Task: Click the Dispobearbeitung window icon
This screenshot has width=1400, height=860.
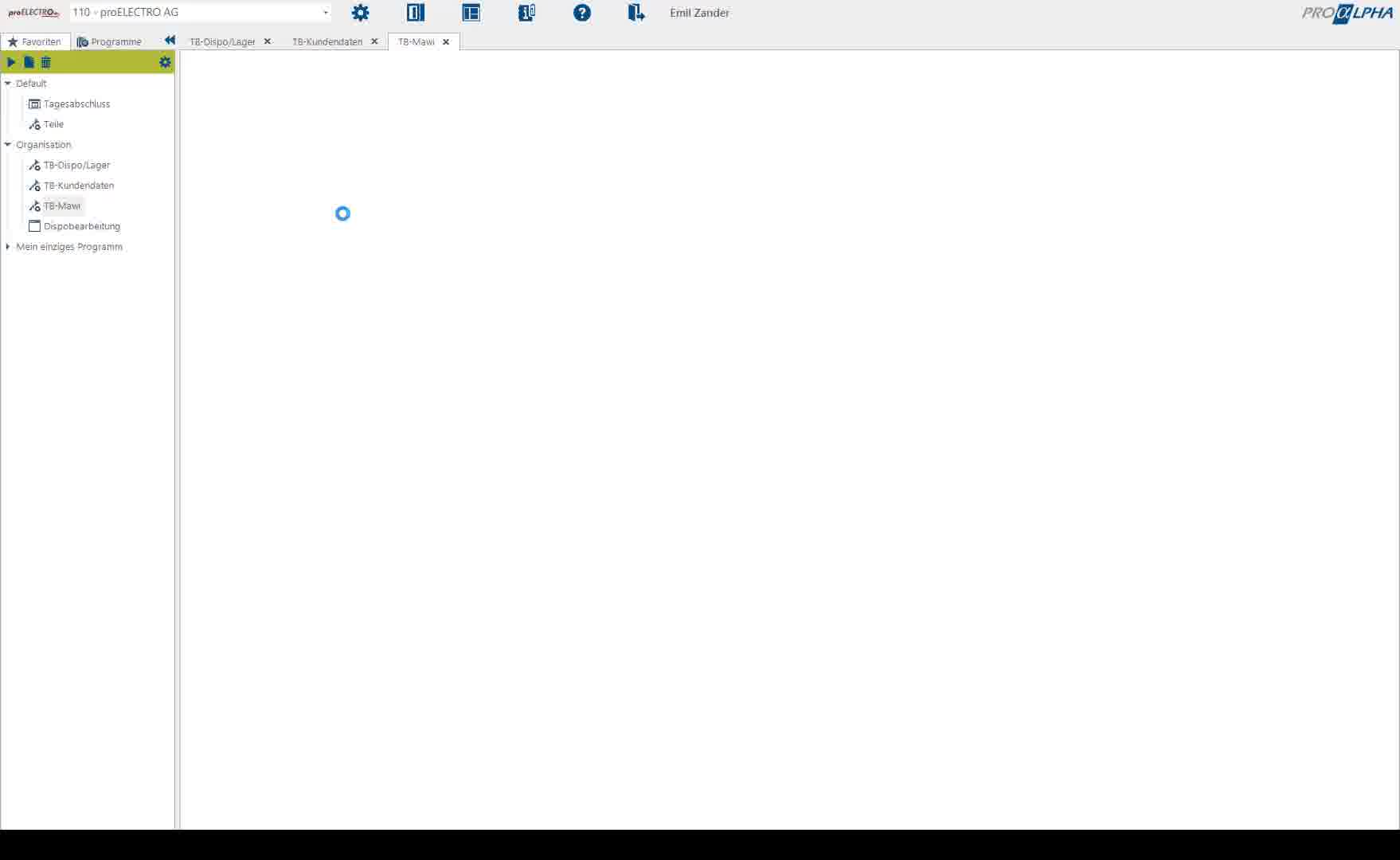Action: 34,226
